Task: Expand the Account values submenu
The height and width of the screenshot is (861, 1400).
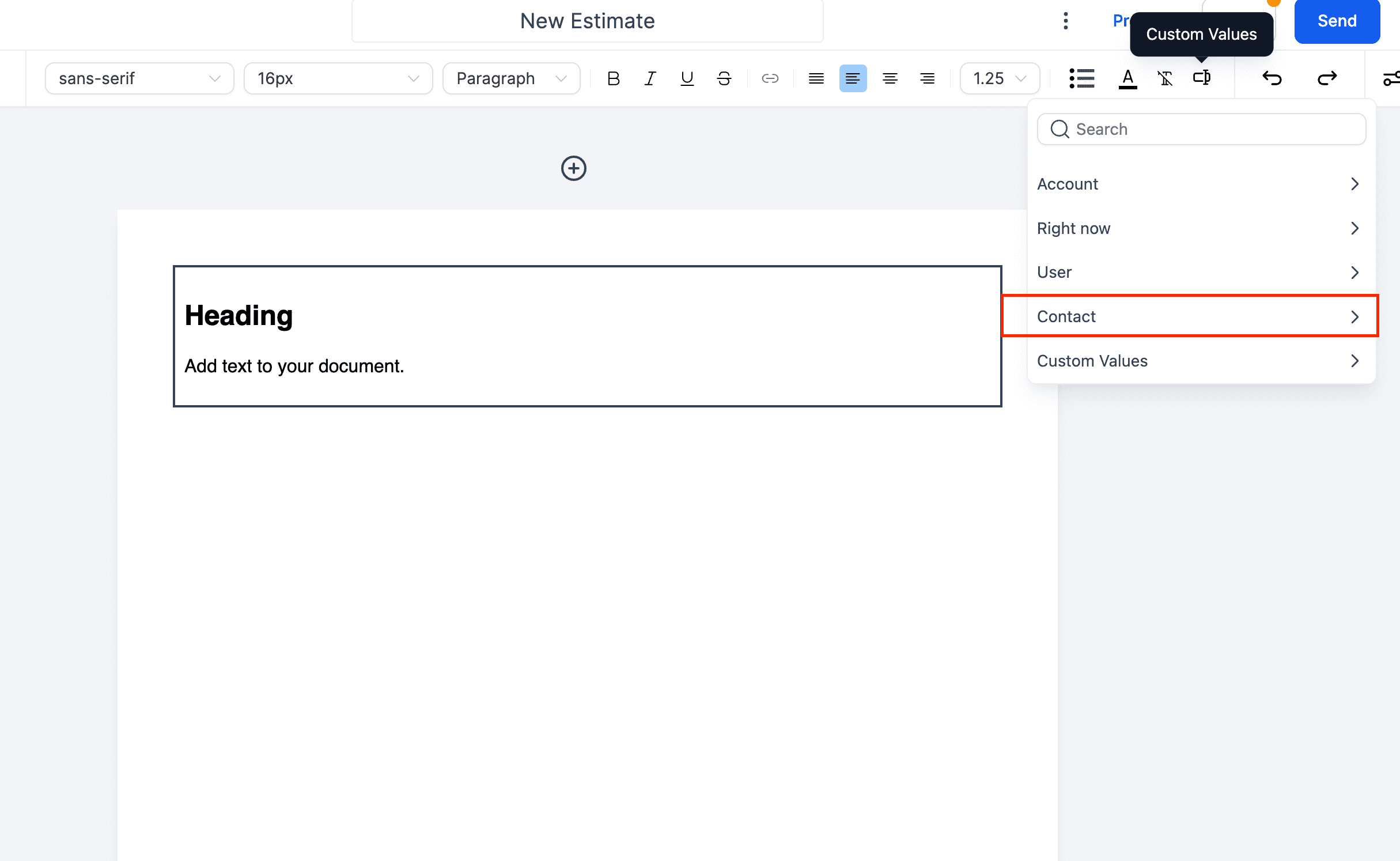Action: (x=1201, y=184)
